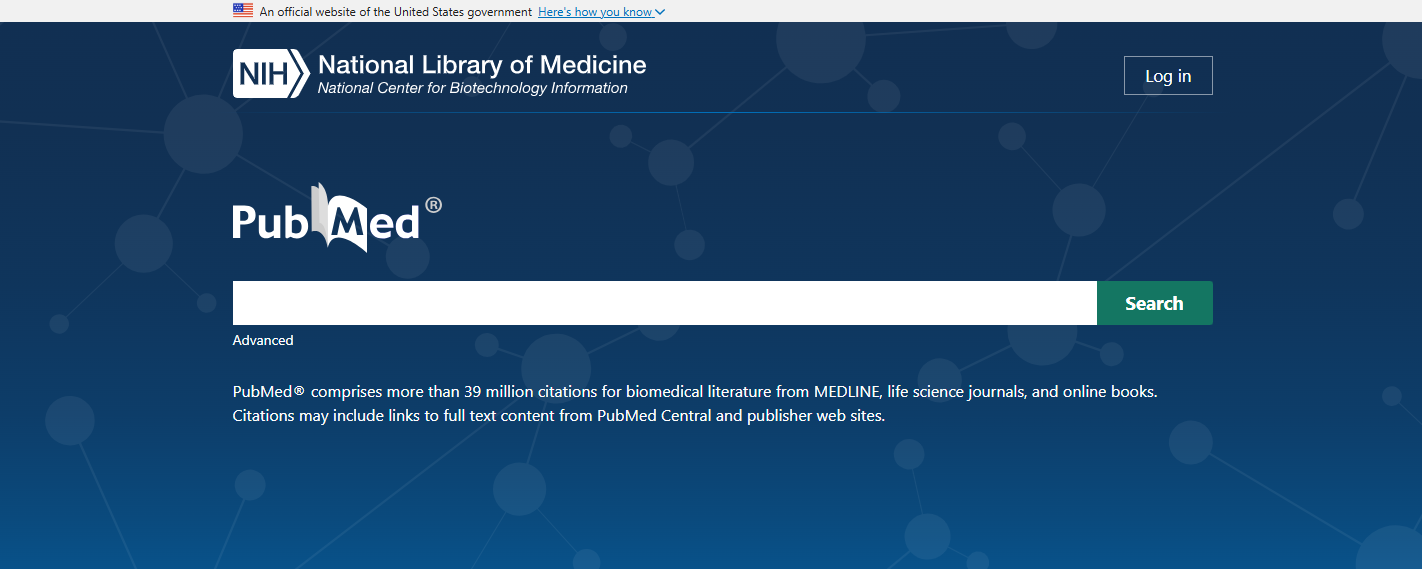Hit the green Search button
The height and width of the screenshot is (569, 1422).
(x=1154, y=303)
